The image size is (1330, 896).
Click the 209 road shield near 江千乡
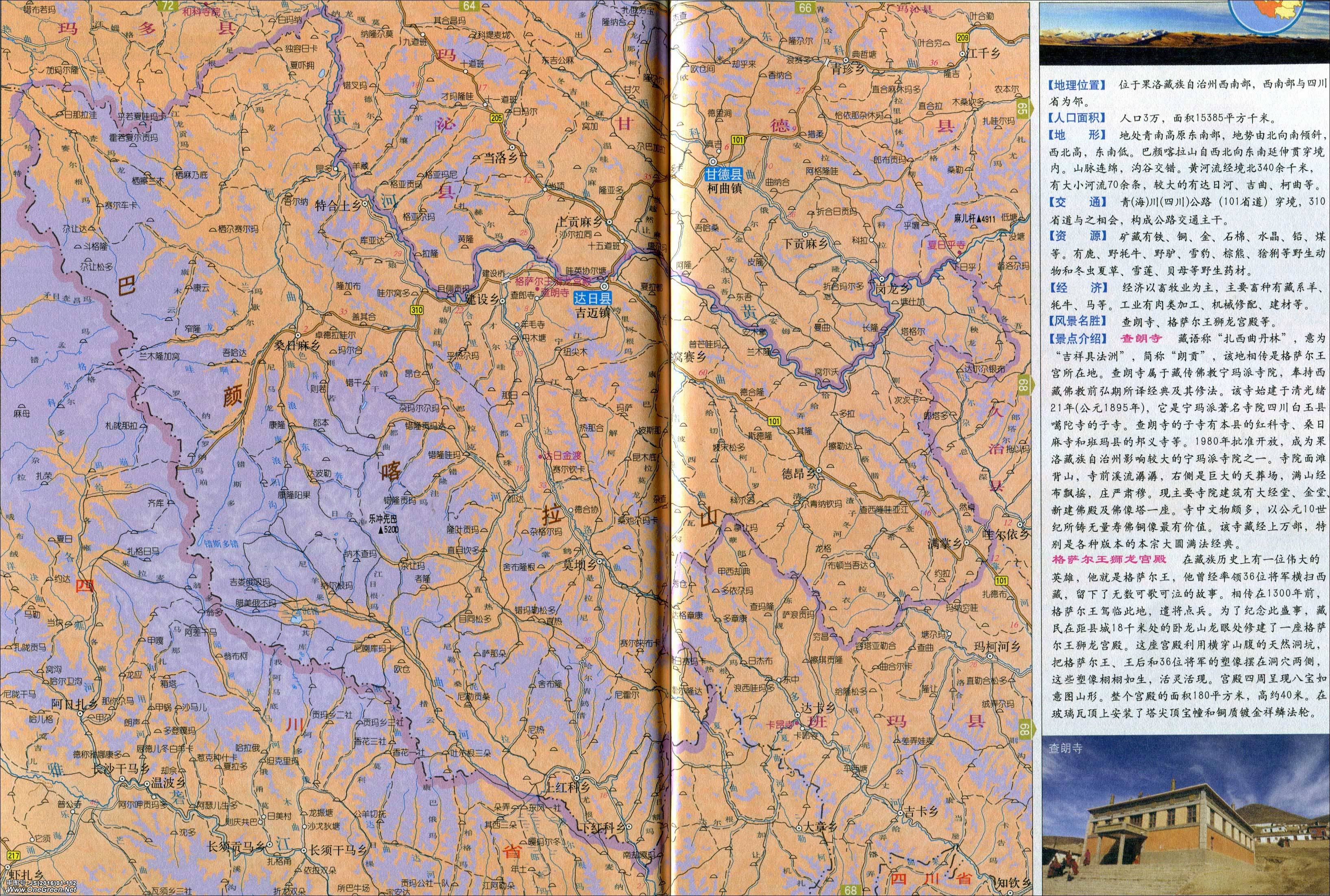[962, 38]
